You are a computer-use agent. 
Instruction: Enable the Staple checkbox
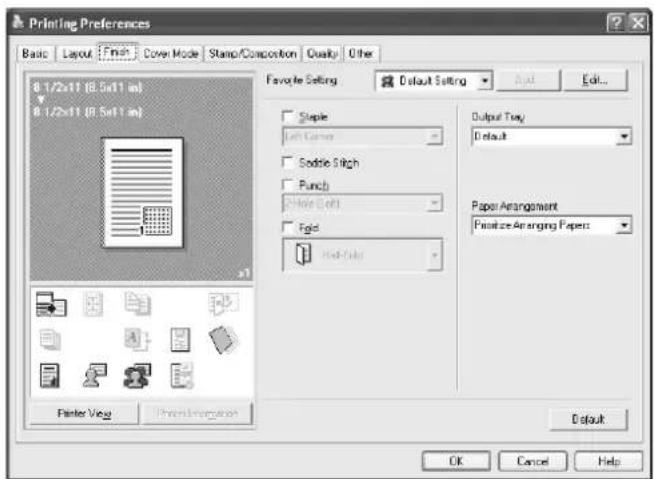pyautogui.click(x=288, y=116)
